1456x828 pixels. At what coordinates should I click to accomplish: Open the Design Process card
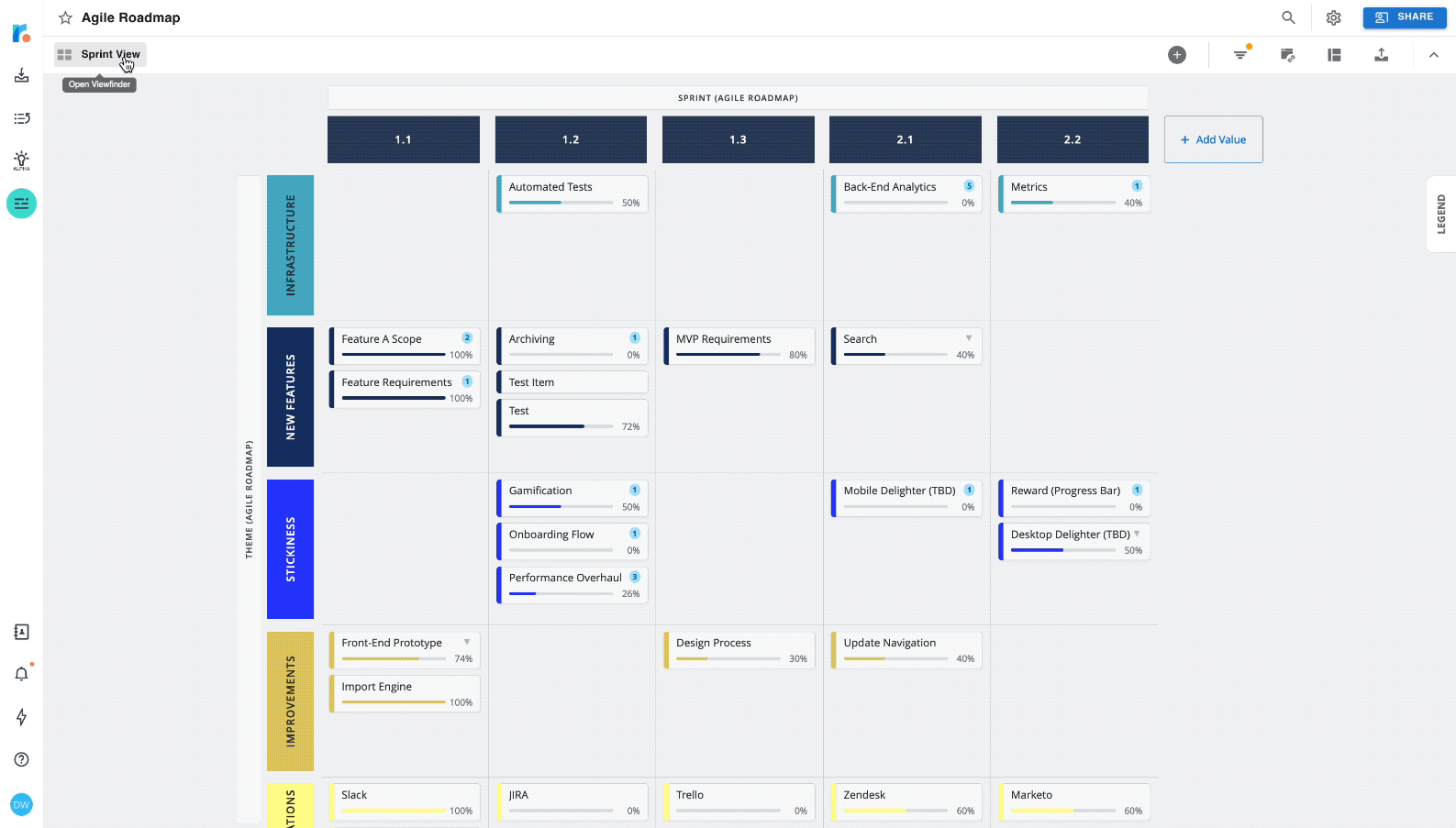coord(739,650)
